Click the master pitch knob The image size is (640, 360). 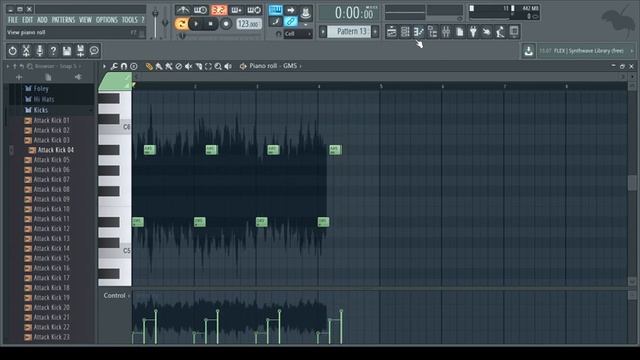pyautogui.click(x=165, y=23)
